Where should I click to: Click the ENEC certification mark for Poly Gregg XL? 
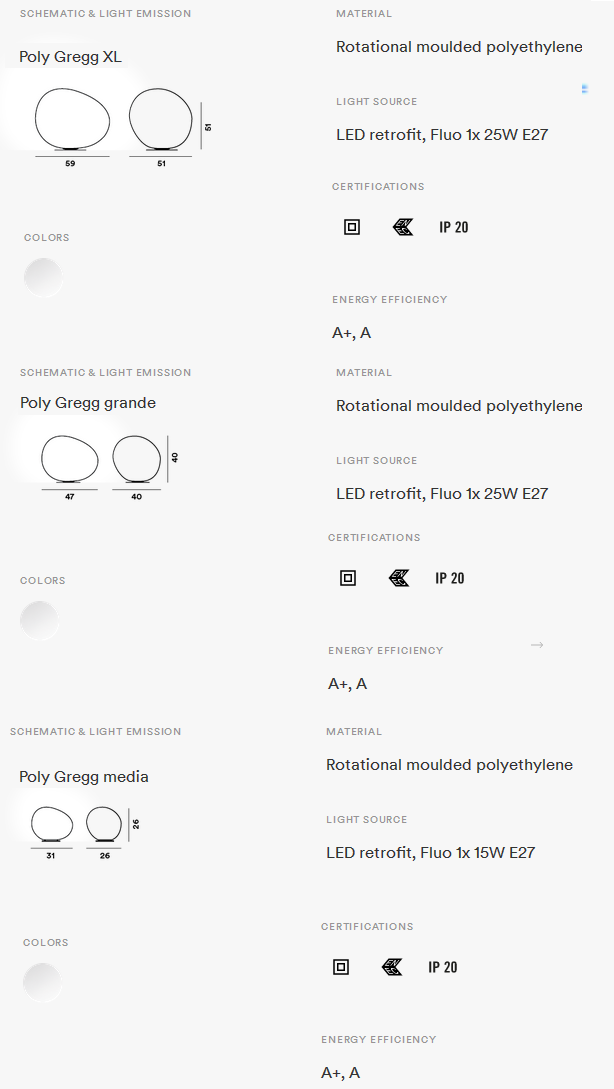[403, 227]
